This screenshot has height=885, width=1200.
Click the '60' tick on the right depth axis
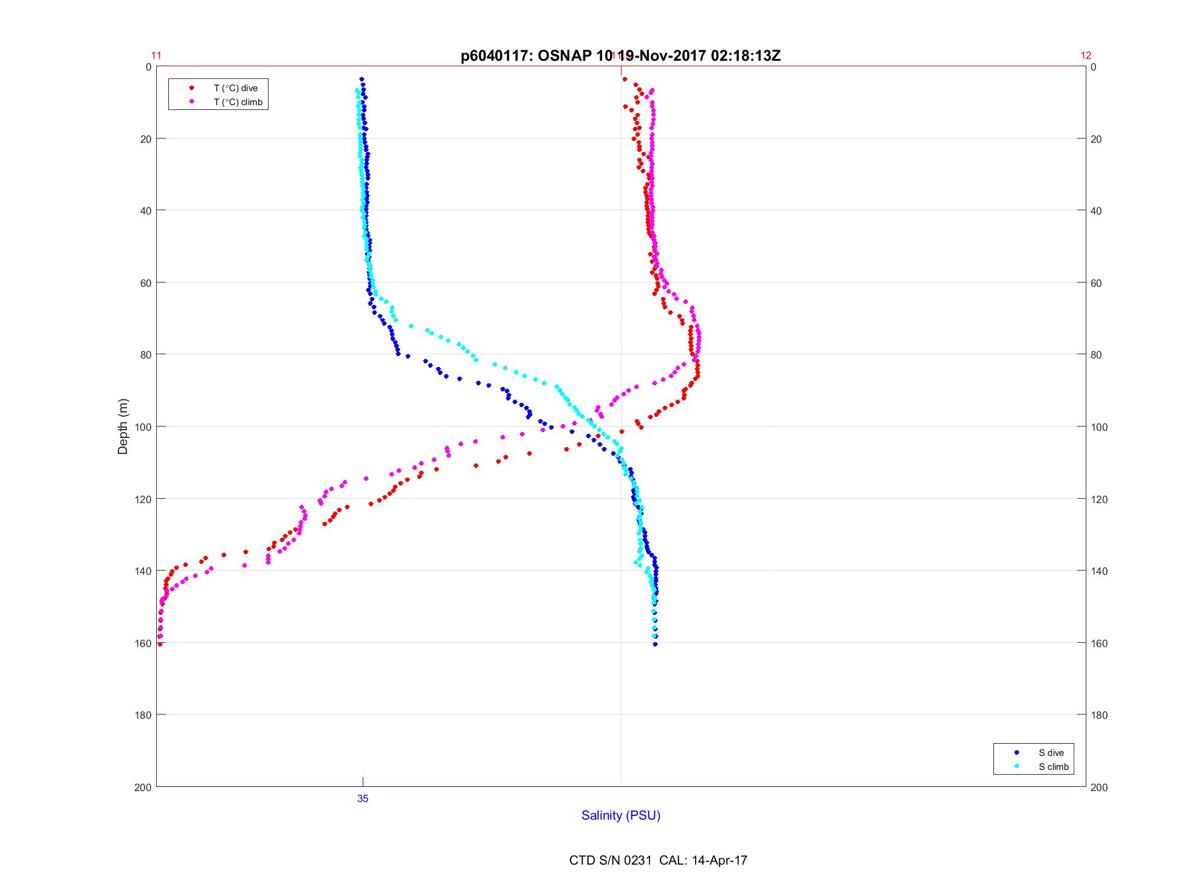coord(1097,283)
